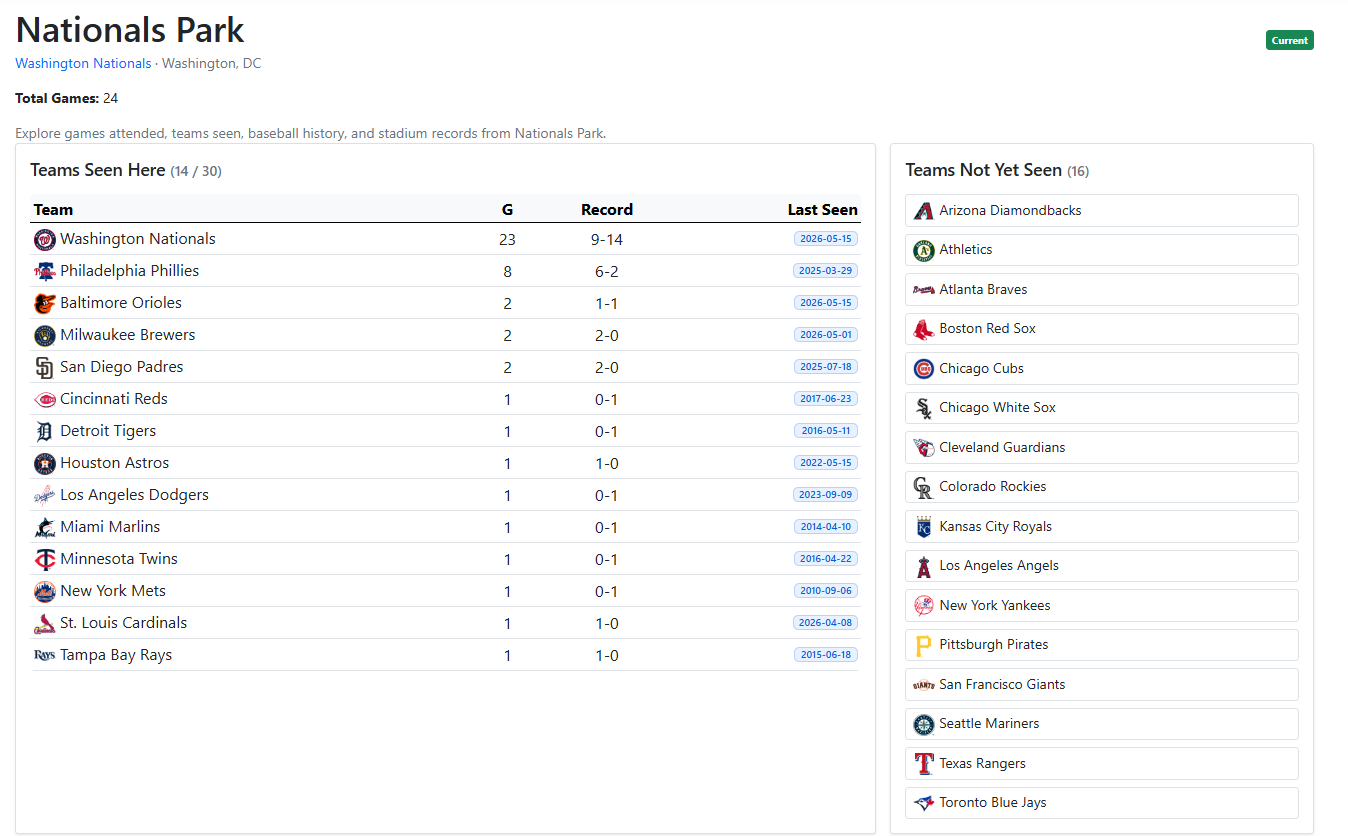Select the Toronto Blue Jays logo icon

(x=924, y=803)
